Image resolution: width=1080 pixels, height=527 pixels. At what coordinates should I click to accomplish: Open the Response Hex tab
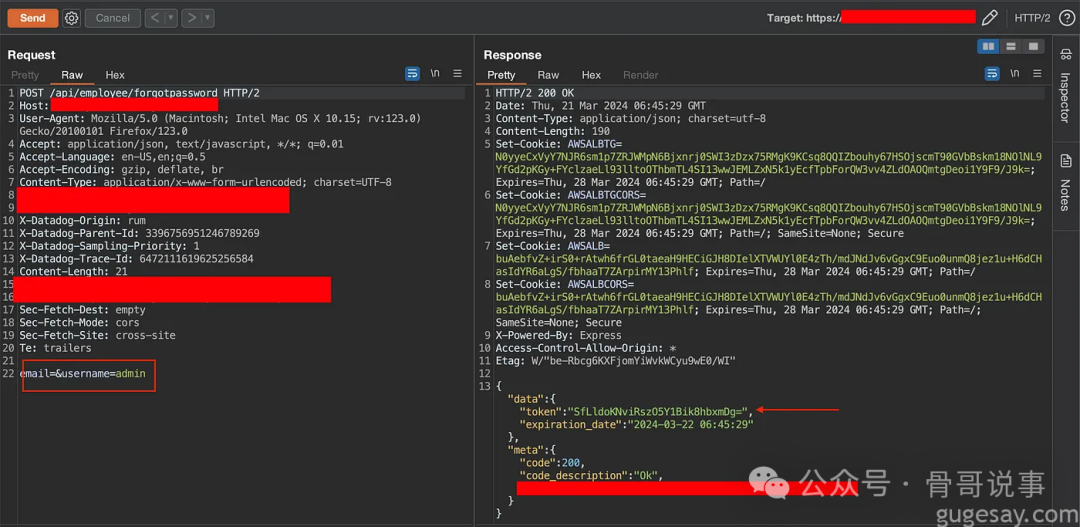pyautogui.click(x=591, y=75)
